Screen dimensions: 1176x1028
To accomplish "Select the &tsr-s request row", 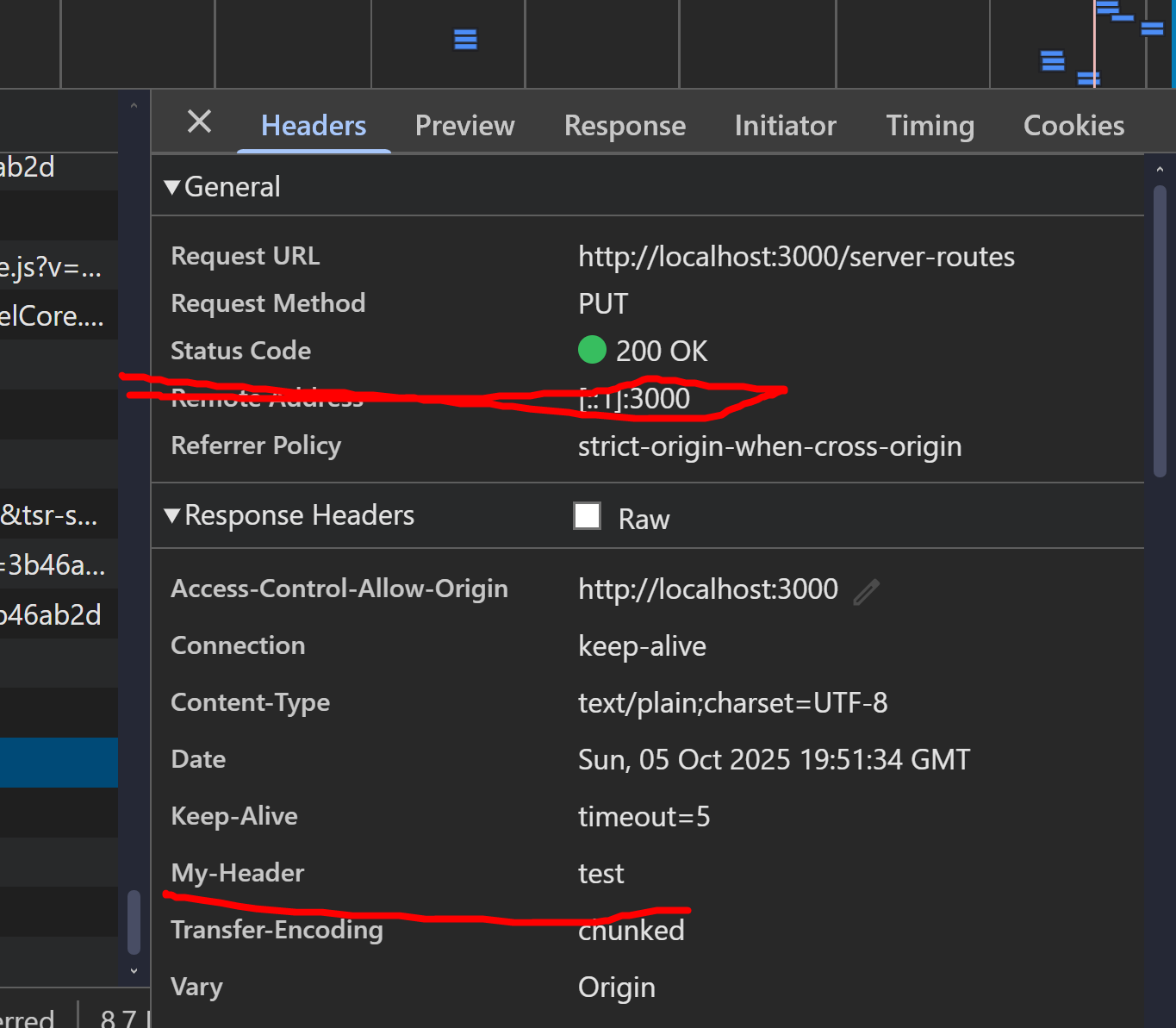I will coord(52,514).
